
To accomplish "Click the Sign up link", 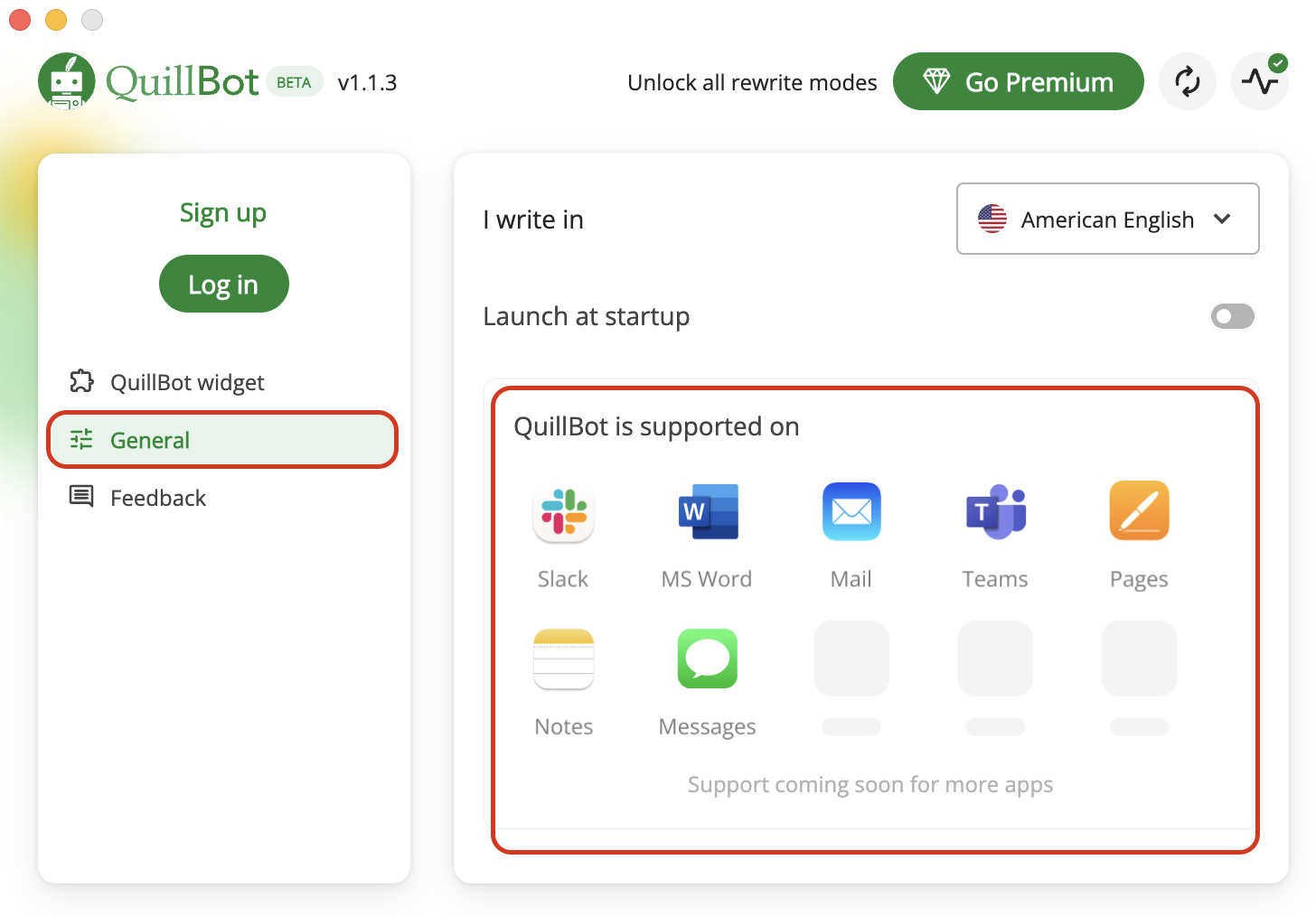I will coord(223,213).
